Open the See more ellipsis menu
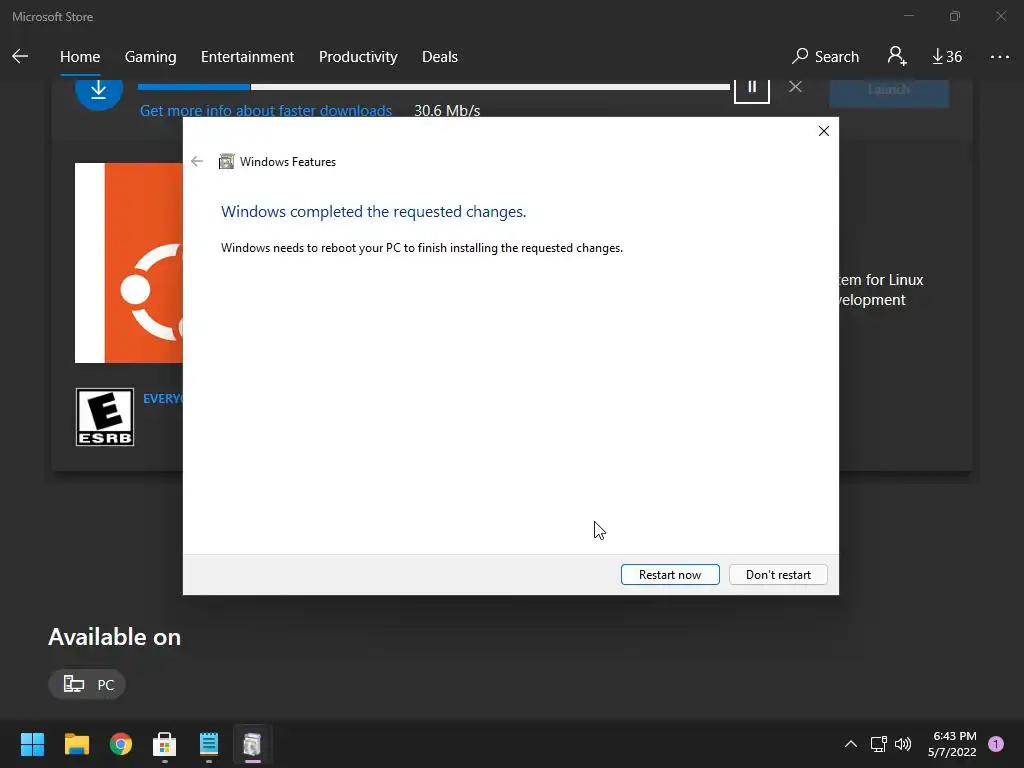 pyautogui.click(x=999, y=57)
